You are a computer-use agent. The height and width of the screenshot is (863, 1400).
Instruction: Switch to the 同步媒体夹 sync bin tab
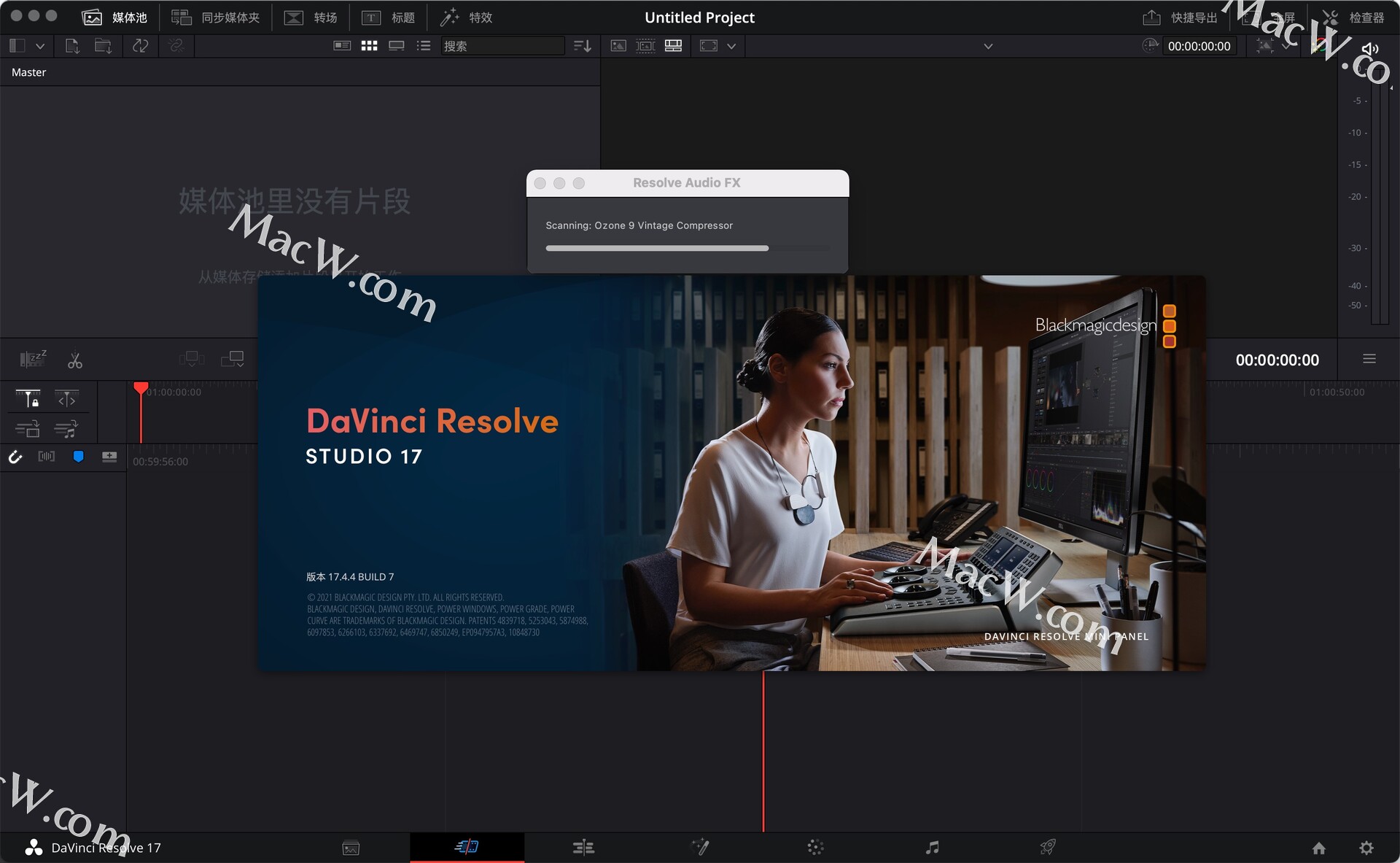coord(215,17)
